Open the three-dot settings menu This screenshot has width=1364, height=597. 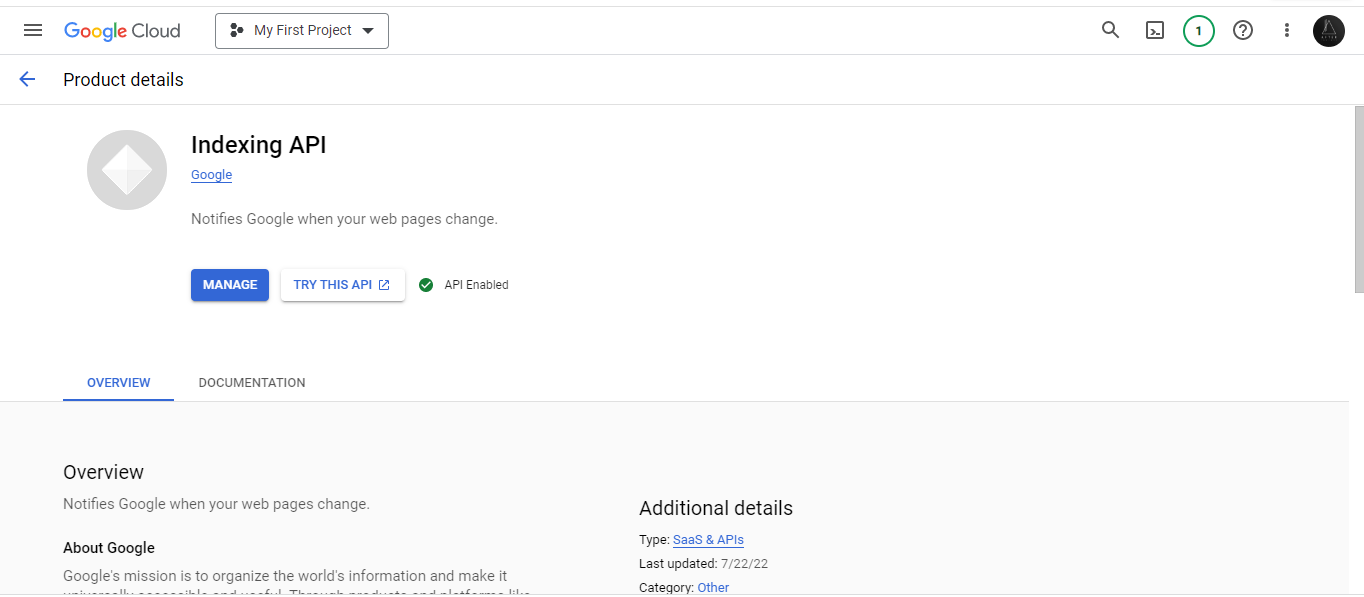(x=1287, y=30)
